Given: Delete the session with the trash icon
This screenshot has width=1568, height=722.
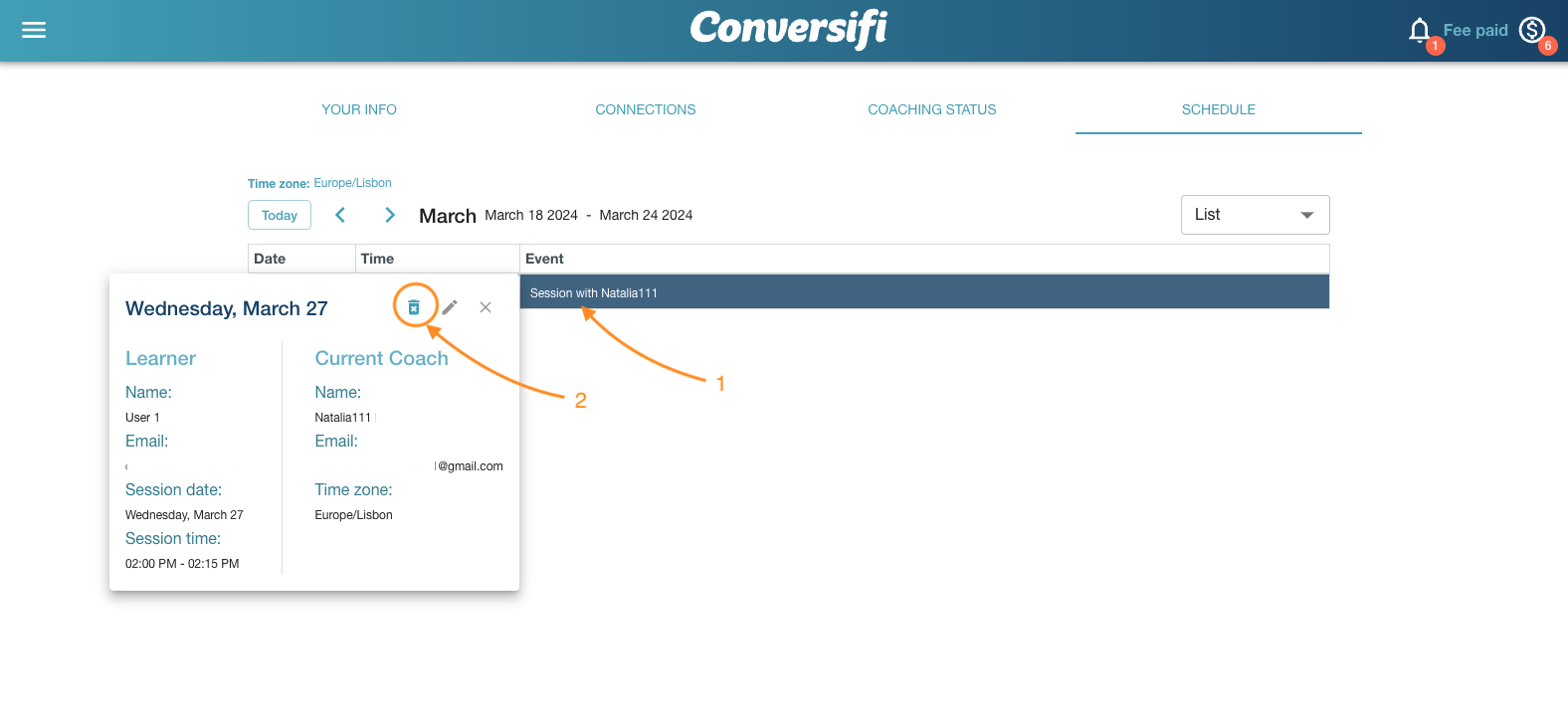Looking at the screenshot, I should (414, 307).
